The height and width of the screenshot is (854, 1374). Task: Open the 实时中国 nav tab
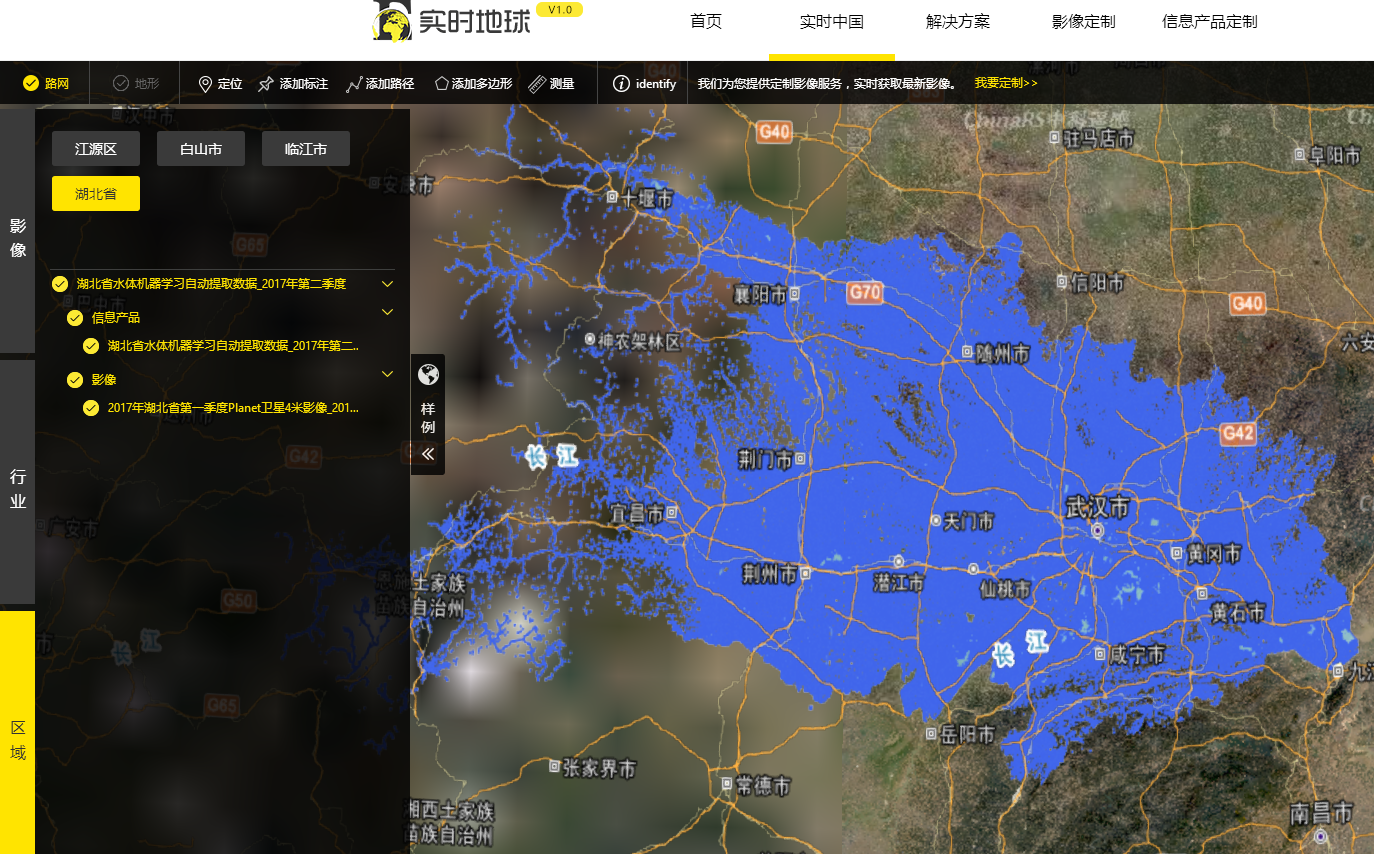point(832,22)
